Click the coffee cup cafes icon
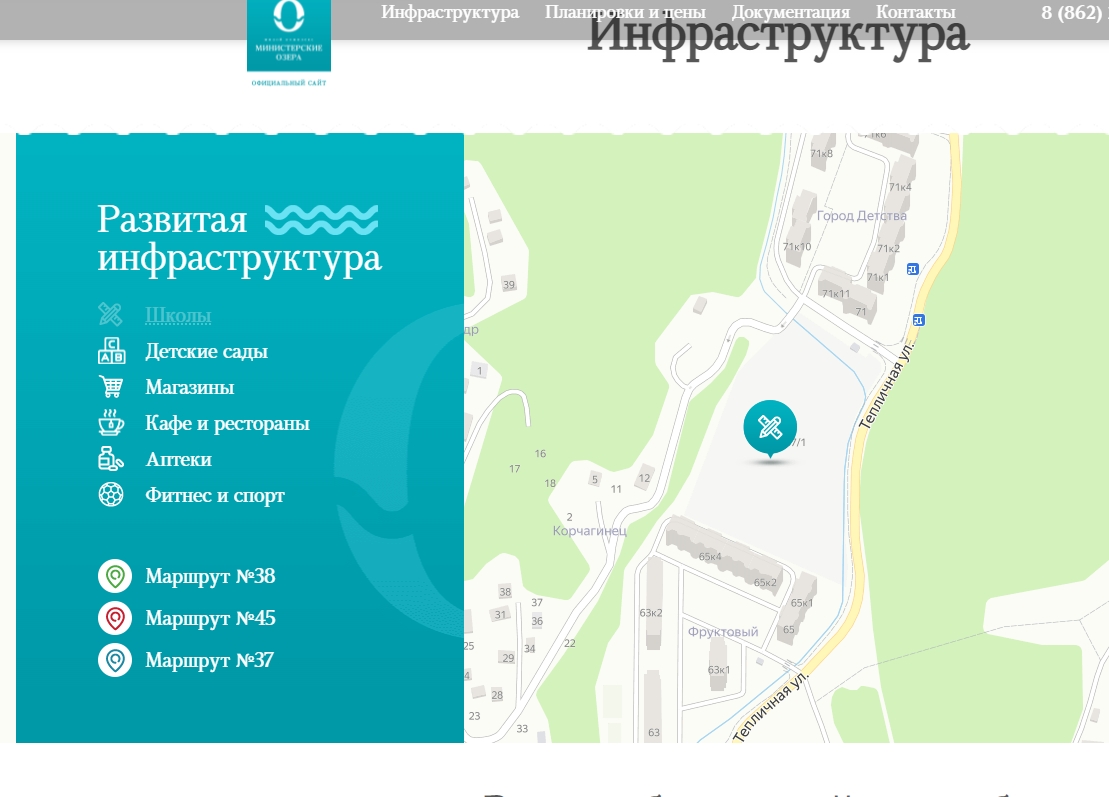This screenshot has width=1109, height=797. [111, 423]
